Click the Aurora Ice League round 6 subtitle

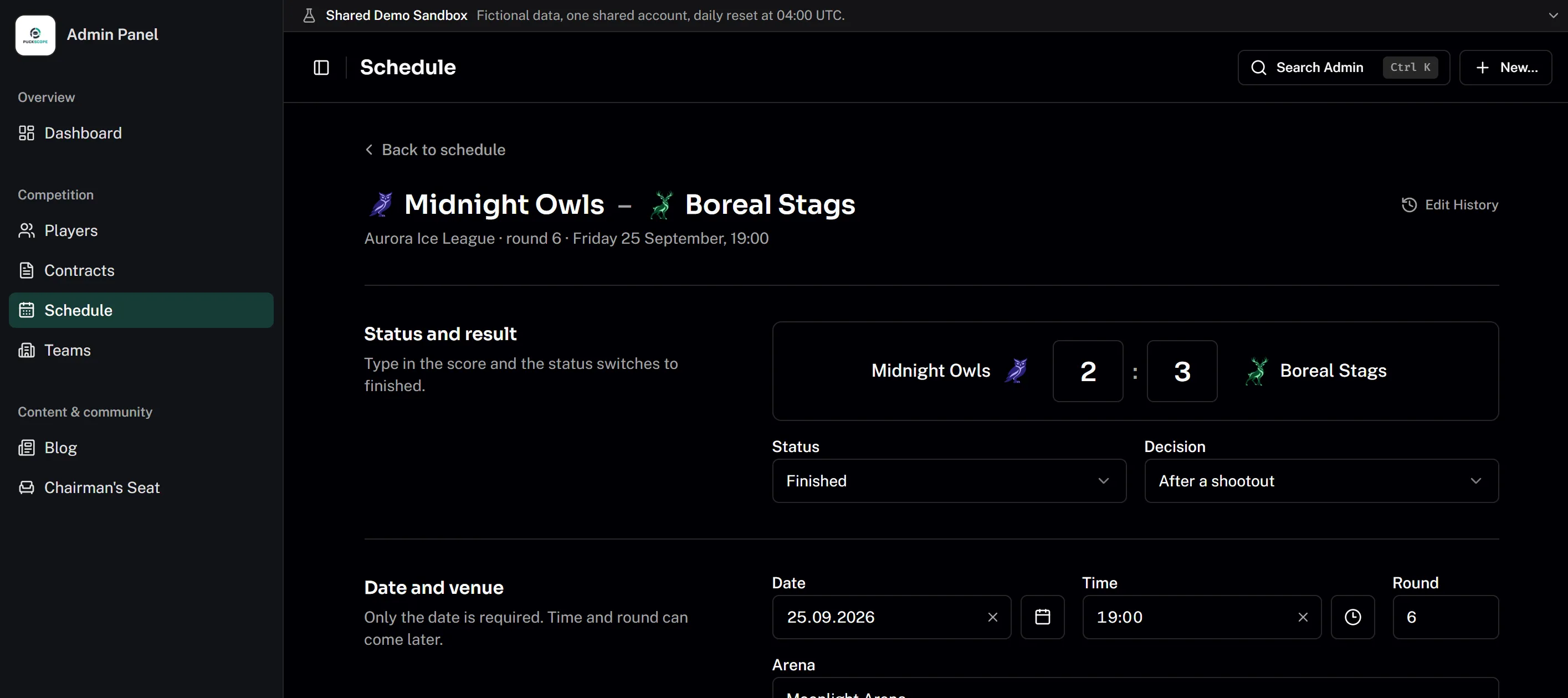[566, 239]
